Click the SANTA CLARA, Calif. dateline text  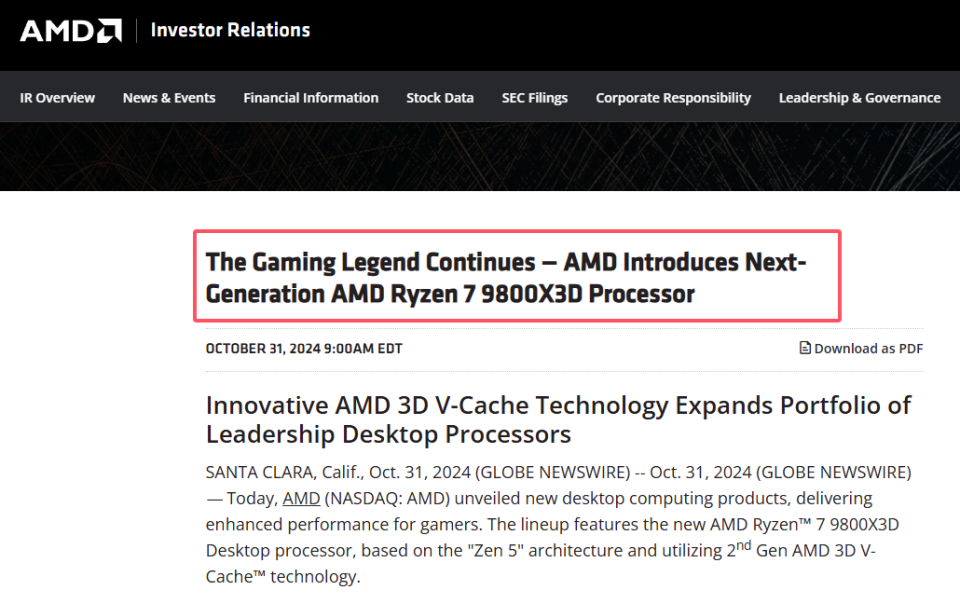tap(285, 472)
